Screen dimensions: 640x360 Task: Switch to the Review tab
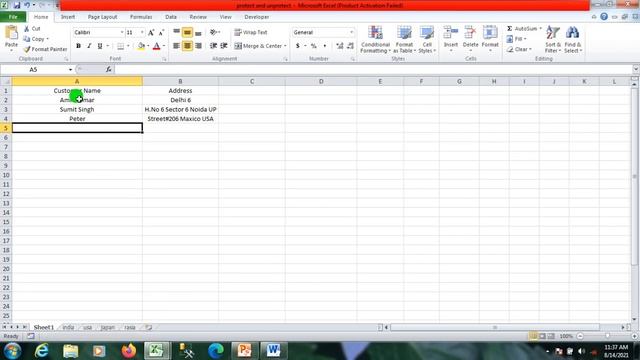pyautogui.click(x=198, y=17)
